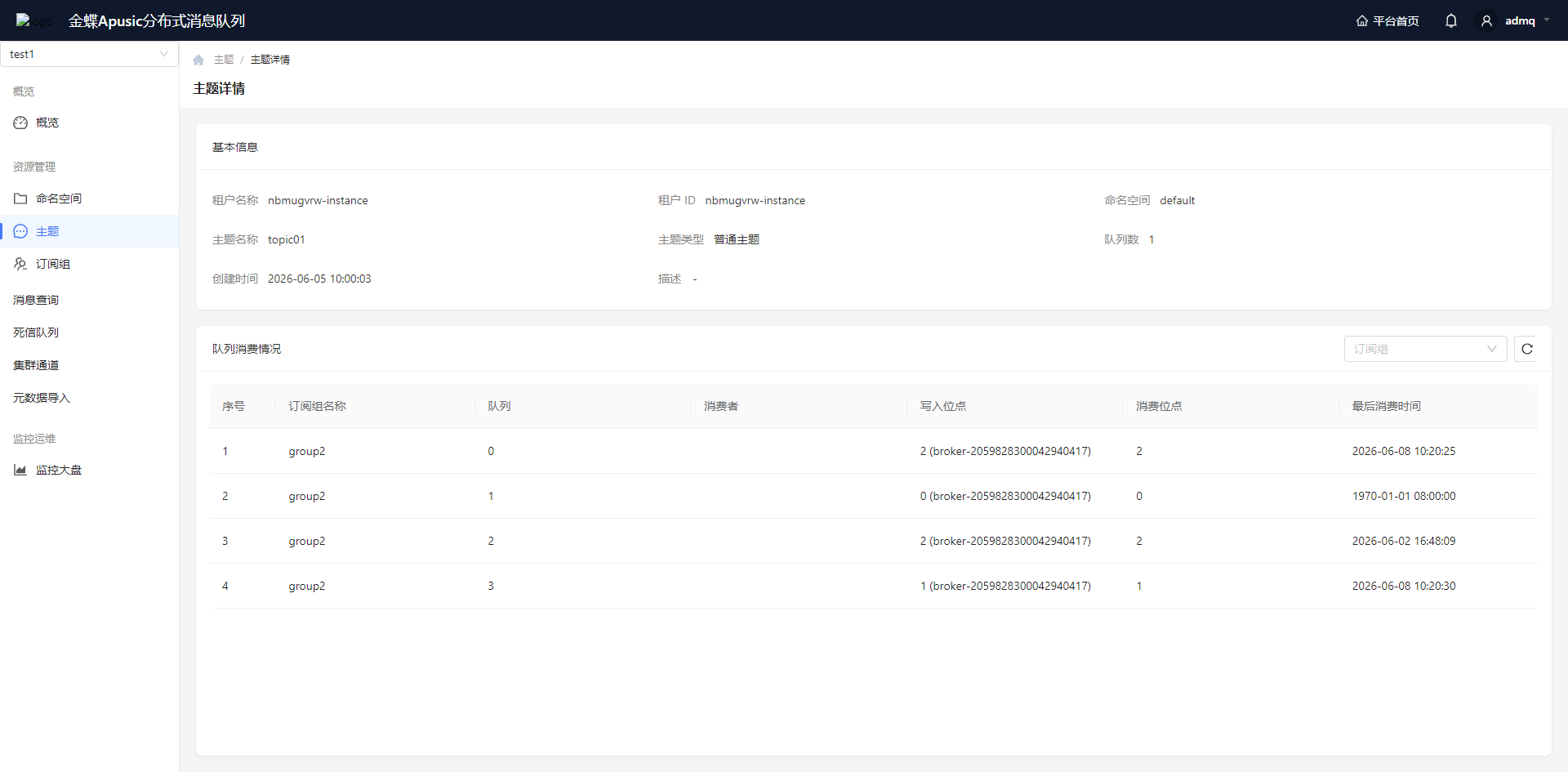Click the 队列消费情况 section title
The width and height of the screenshot is (1568, 772).
pos(247,349)
